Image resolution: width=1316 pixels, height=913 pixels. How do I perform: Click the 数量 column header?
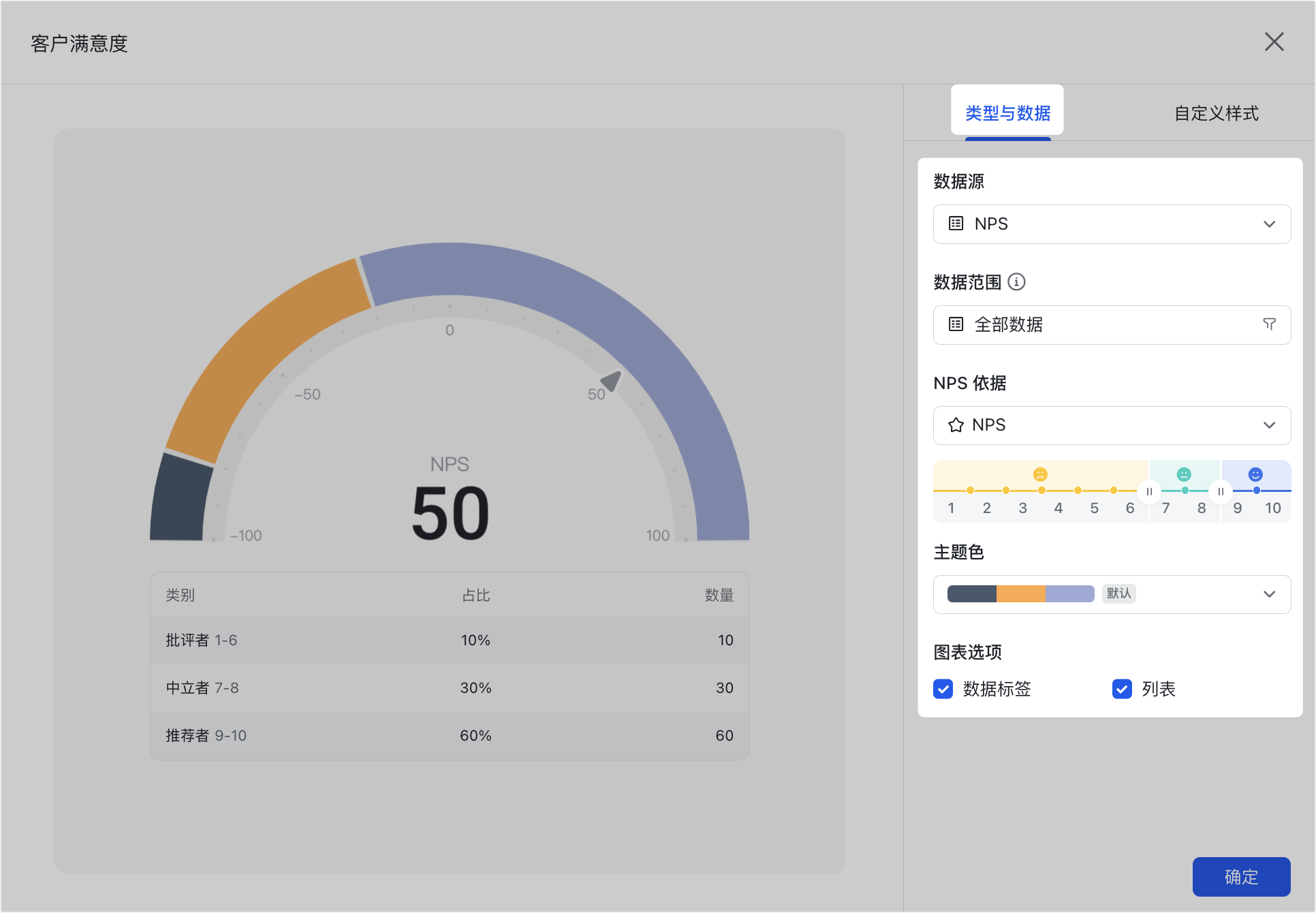point(719,595)
